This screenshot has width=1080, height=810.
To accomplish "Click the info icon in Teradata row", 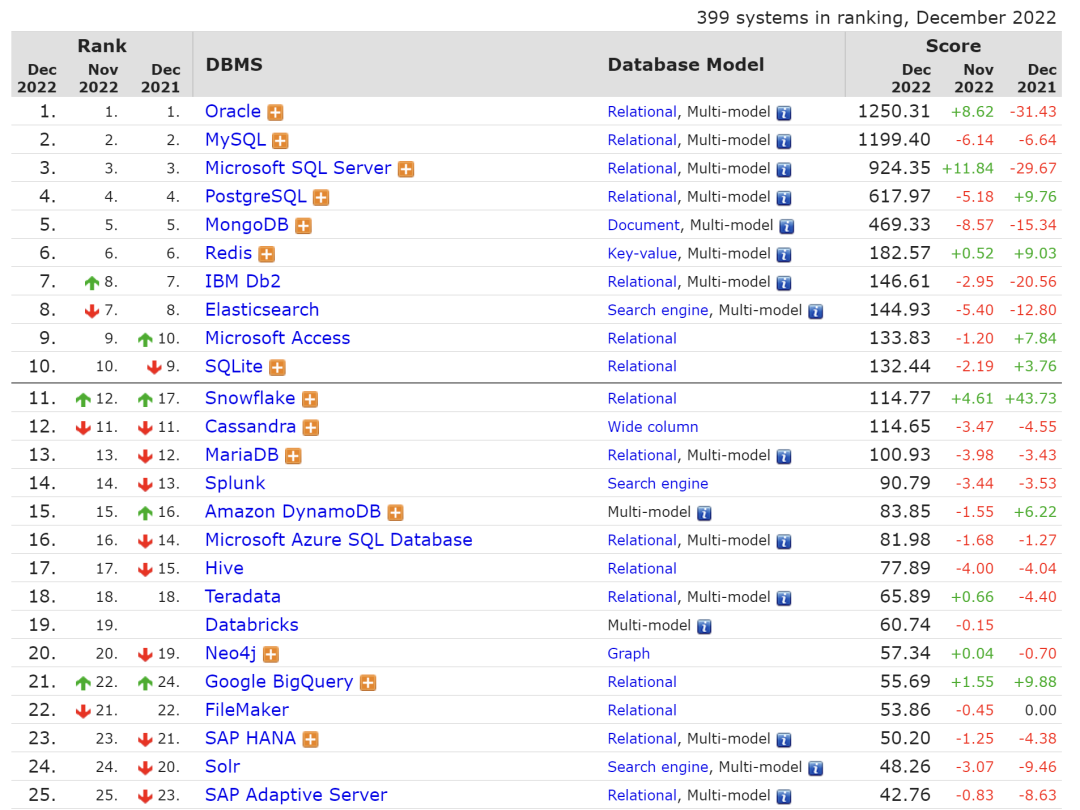I will tap(784, 598).
